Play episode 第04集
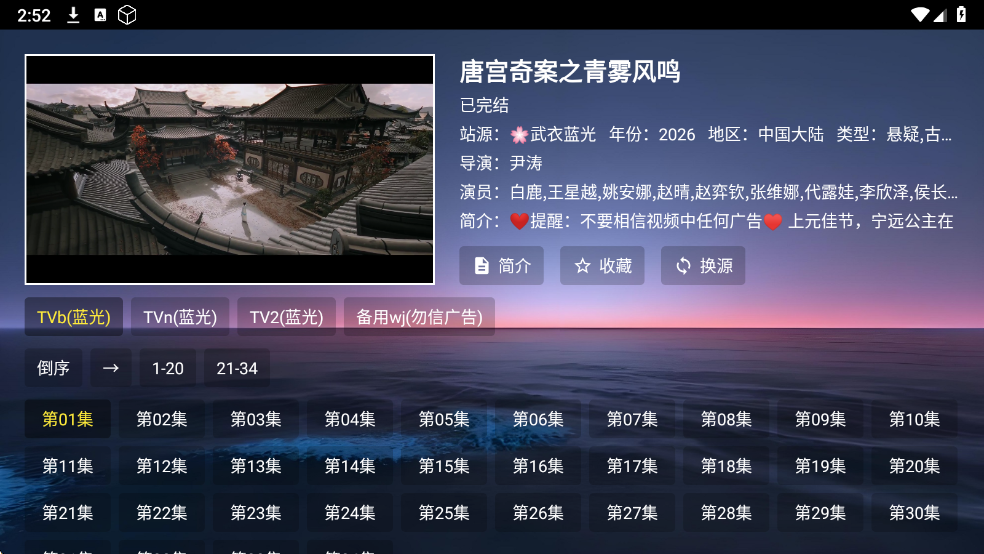 (x=350, y=418)
